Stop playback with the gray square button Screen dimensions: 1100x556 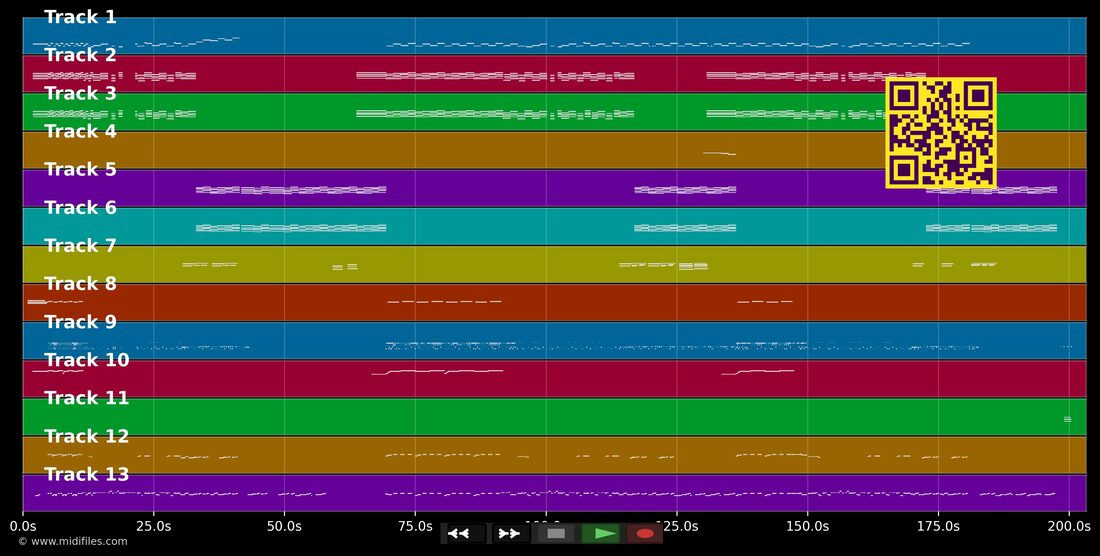pyautogui.click(x=556, y=534)
